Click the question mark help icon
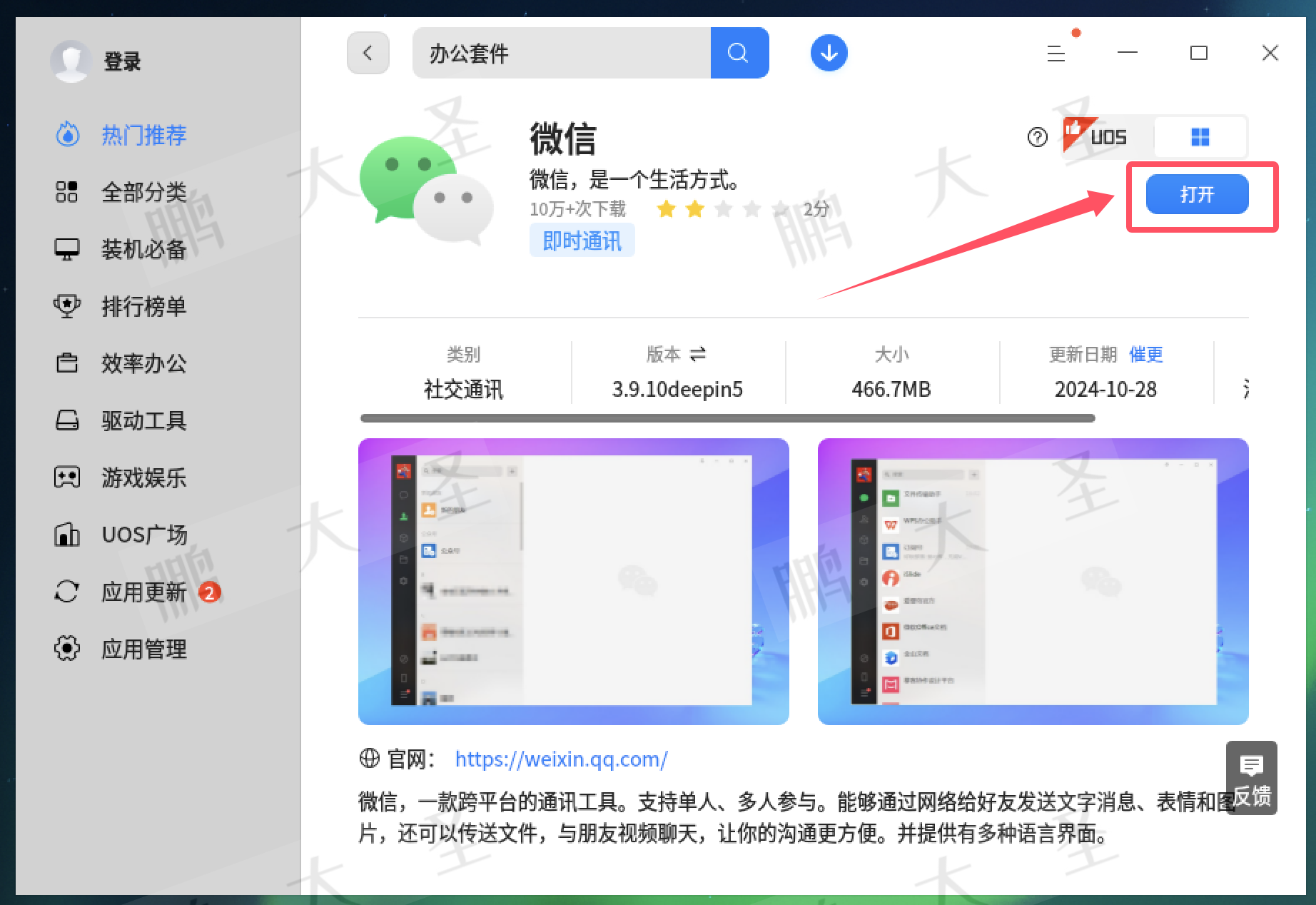Image resolution: width=1316 pixels, height=905 pixels. click(x=1038, y=137)
